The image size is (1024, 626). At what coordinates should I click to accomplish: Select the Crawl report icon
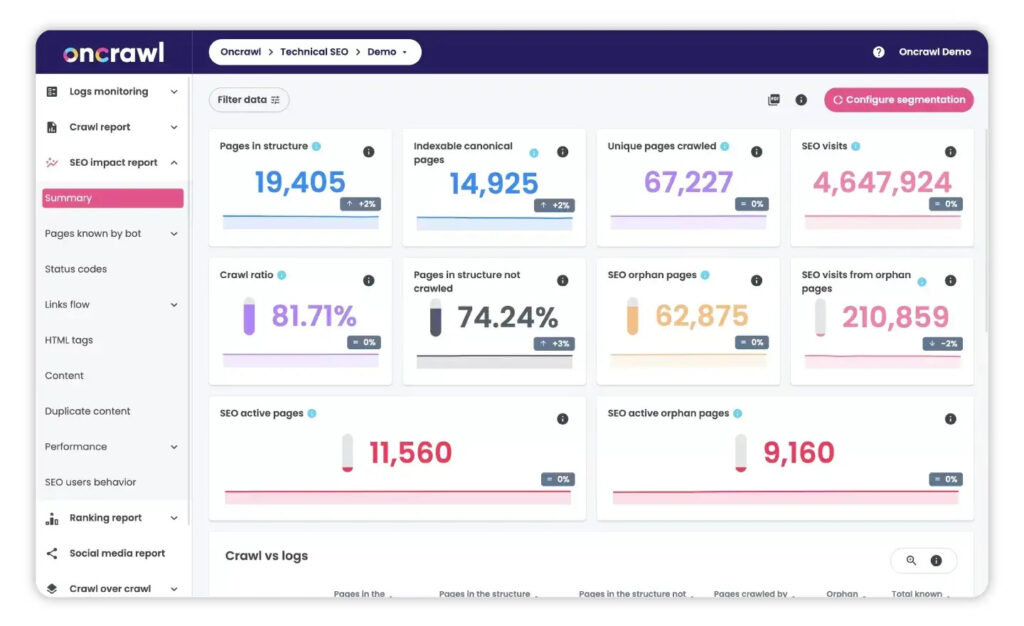(x=50, y=126)
